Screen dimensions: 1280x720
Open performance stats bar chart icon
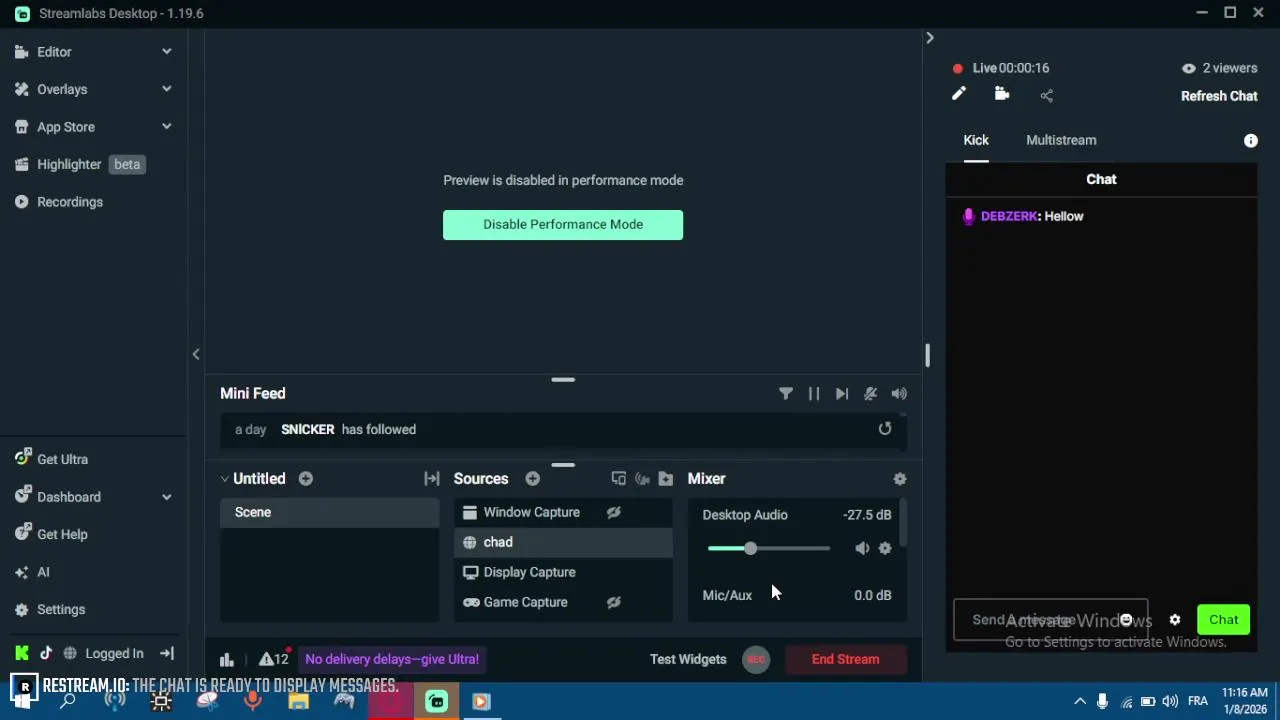227,659
